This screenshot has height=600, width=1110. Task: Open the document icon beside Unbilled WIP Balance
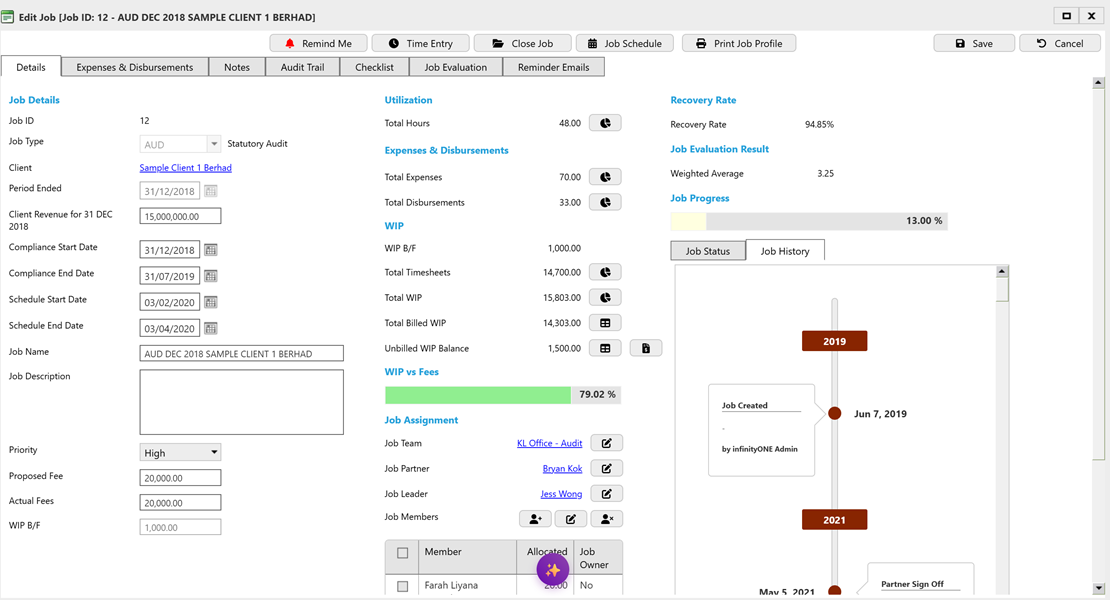(x=645, y=347)
